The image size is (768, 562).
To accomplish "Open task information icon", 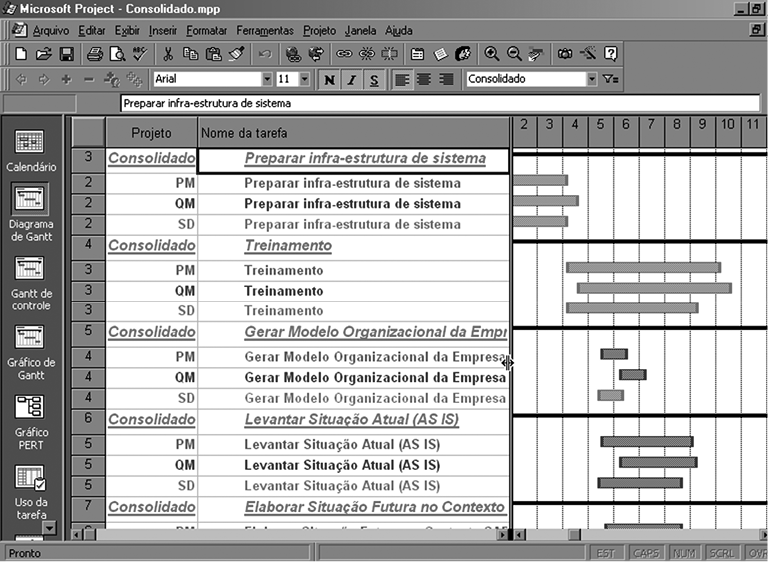I will pos(417,54).
